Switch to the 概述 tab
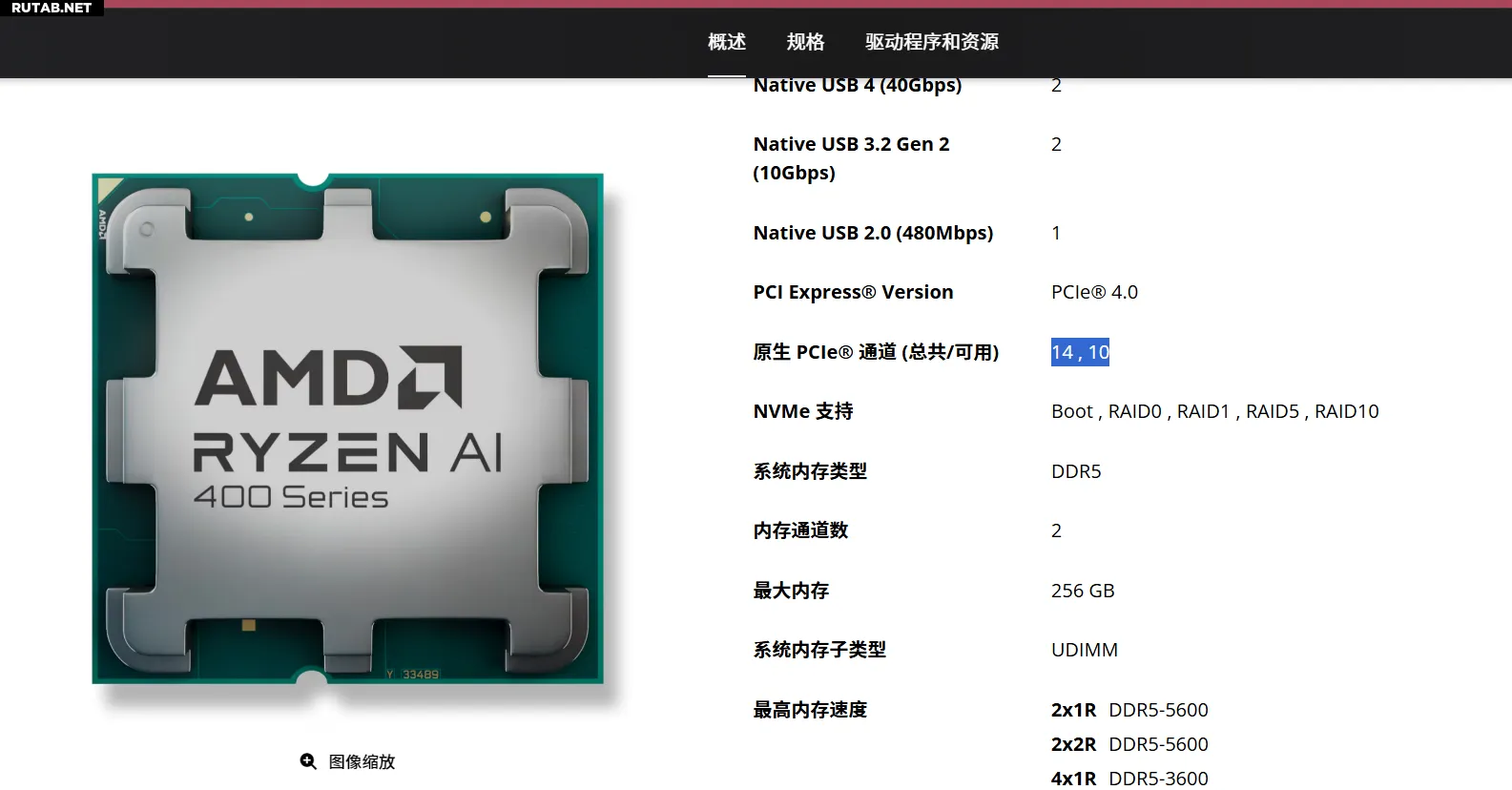The image size is (1512, 790). 727,42
